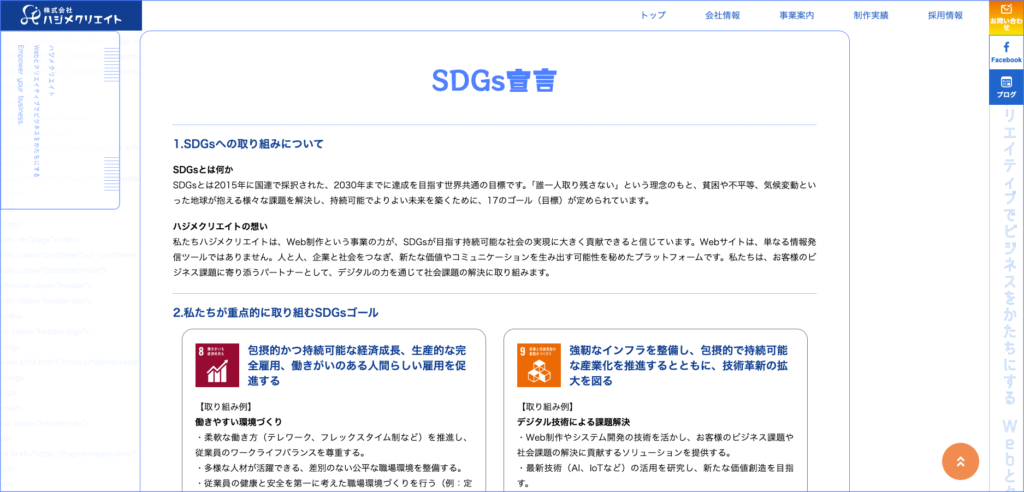Click subheading ハジメクリエイトの想い
The image size is (1024, 492).
[x=220, y=227]
